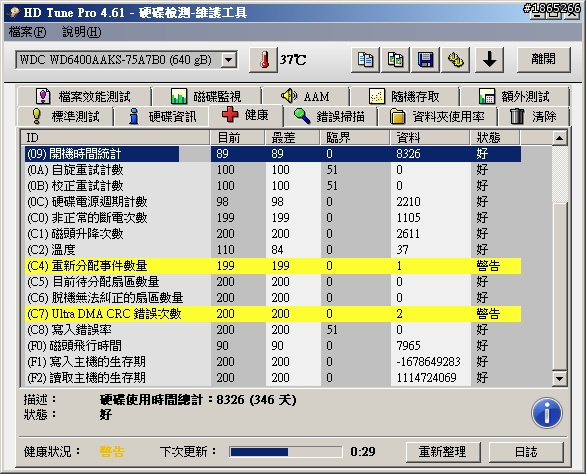Click the 重新整理 refresh button
This screenshot has height=474, width=586.
(443, 452)
